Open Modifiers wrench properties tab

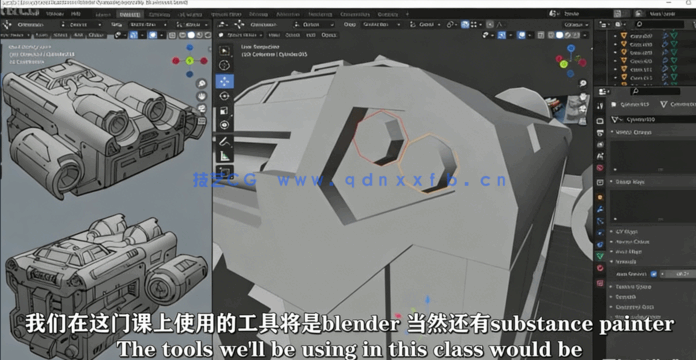[x=600, y=209]
